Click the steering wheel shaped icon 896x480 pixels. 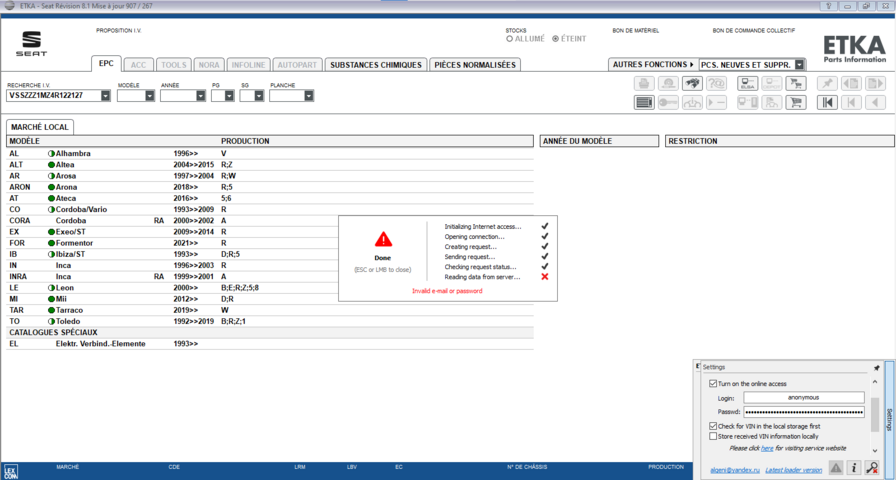pos(693,102)
